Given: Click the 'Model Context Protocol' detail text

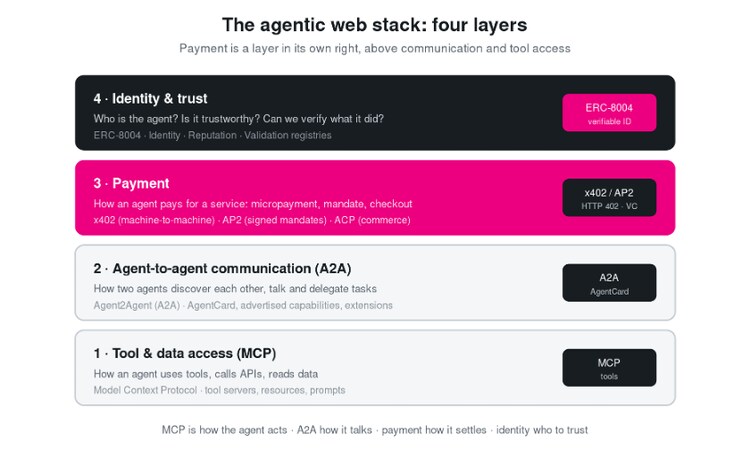Looking at the screenshot, I should (145, 390).
